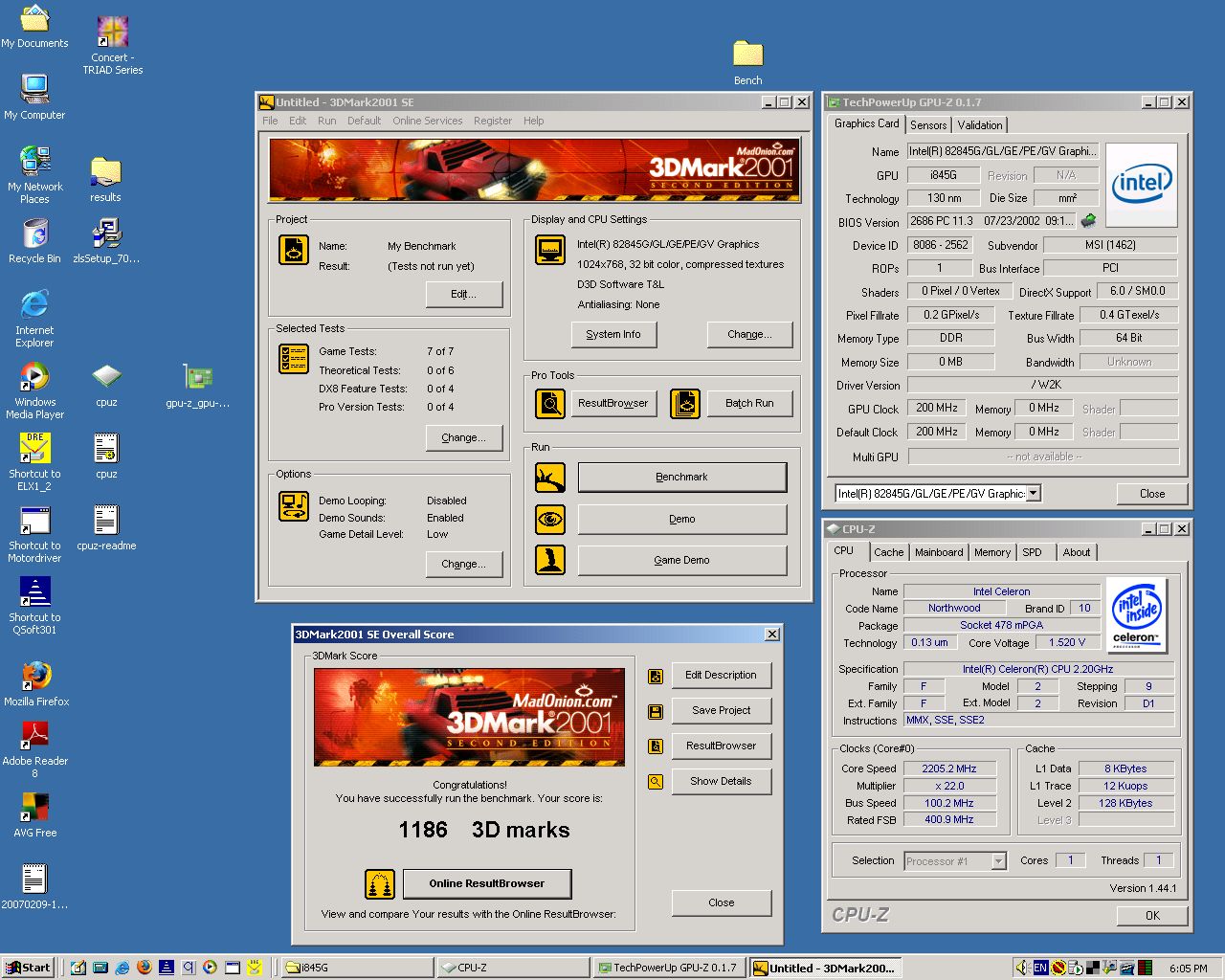Screen dimensions: 1225x980
Task: Click the System Info button
Action: (613, 334)
